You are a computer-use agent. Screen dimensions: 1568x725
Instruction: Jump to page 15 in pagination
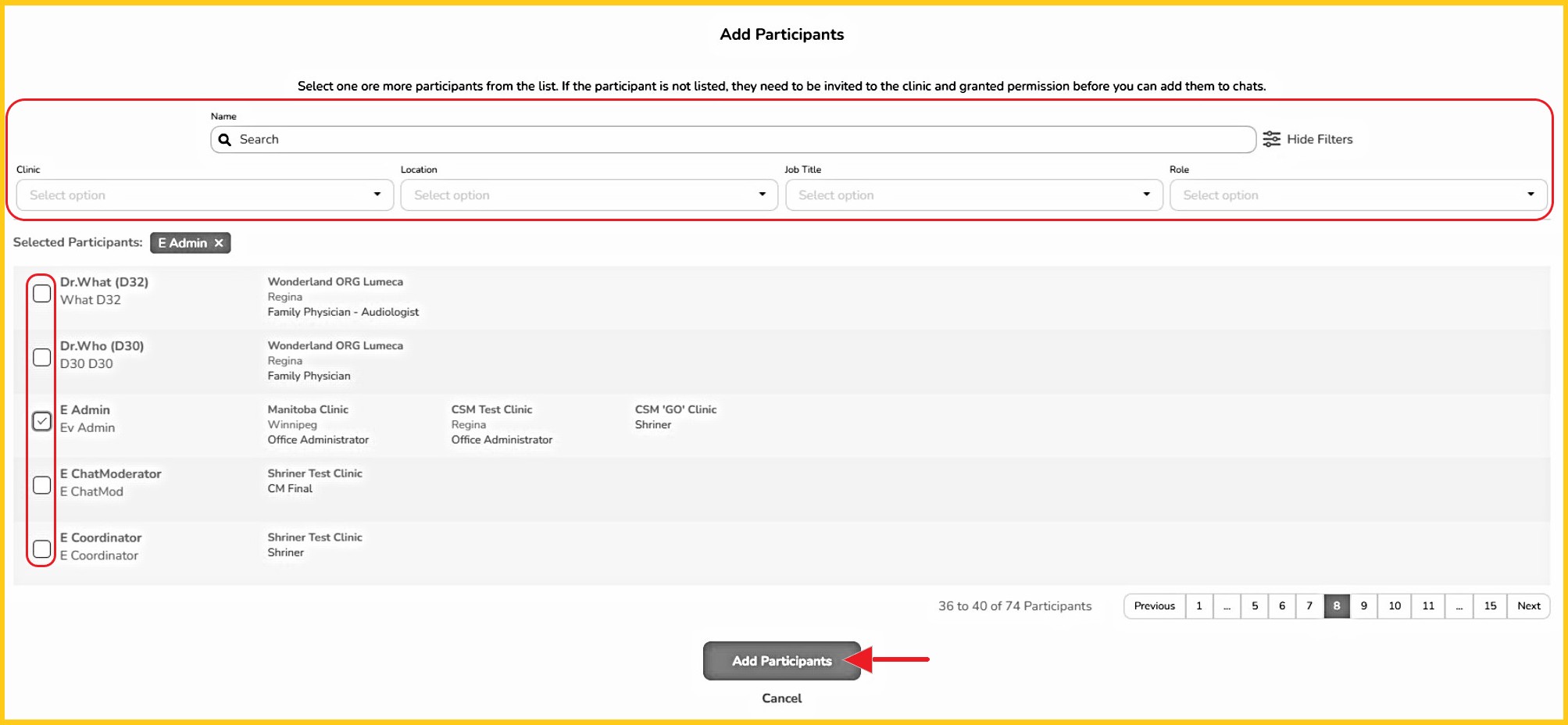[x=1490, y=606]
